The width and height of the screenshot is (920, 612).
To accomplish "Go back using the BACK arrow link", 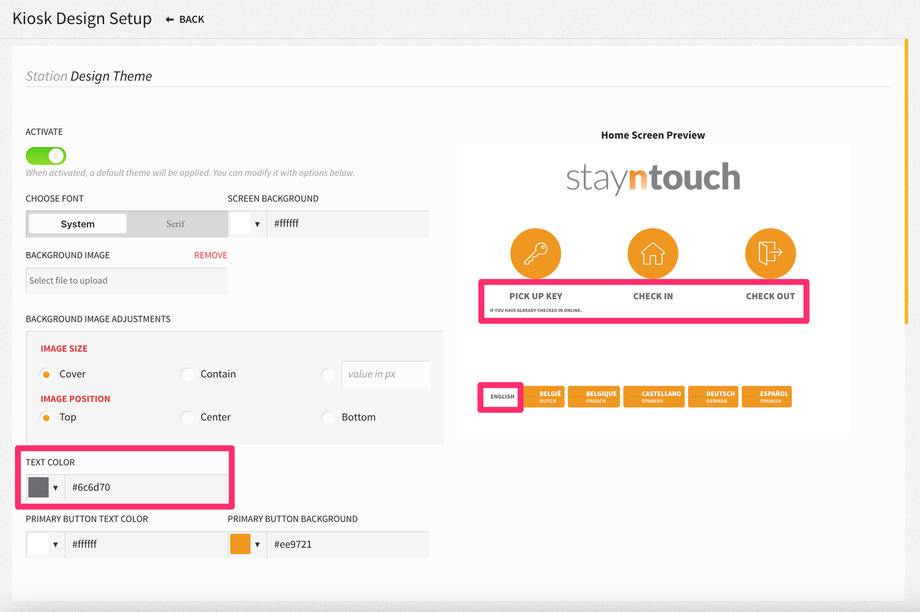I will (185, 19).
